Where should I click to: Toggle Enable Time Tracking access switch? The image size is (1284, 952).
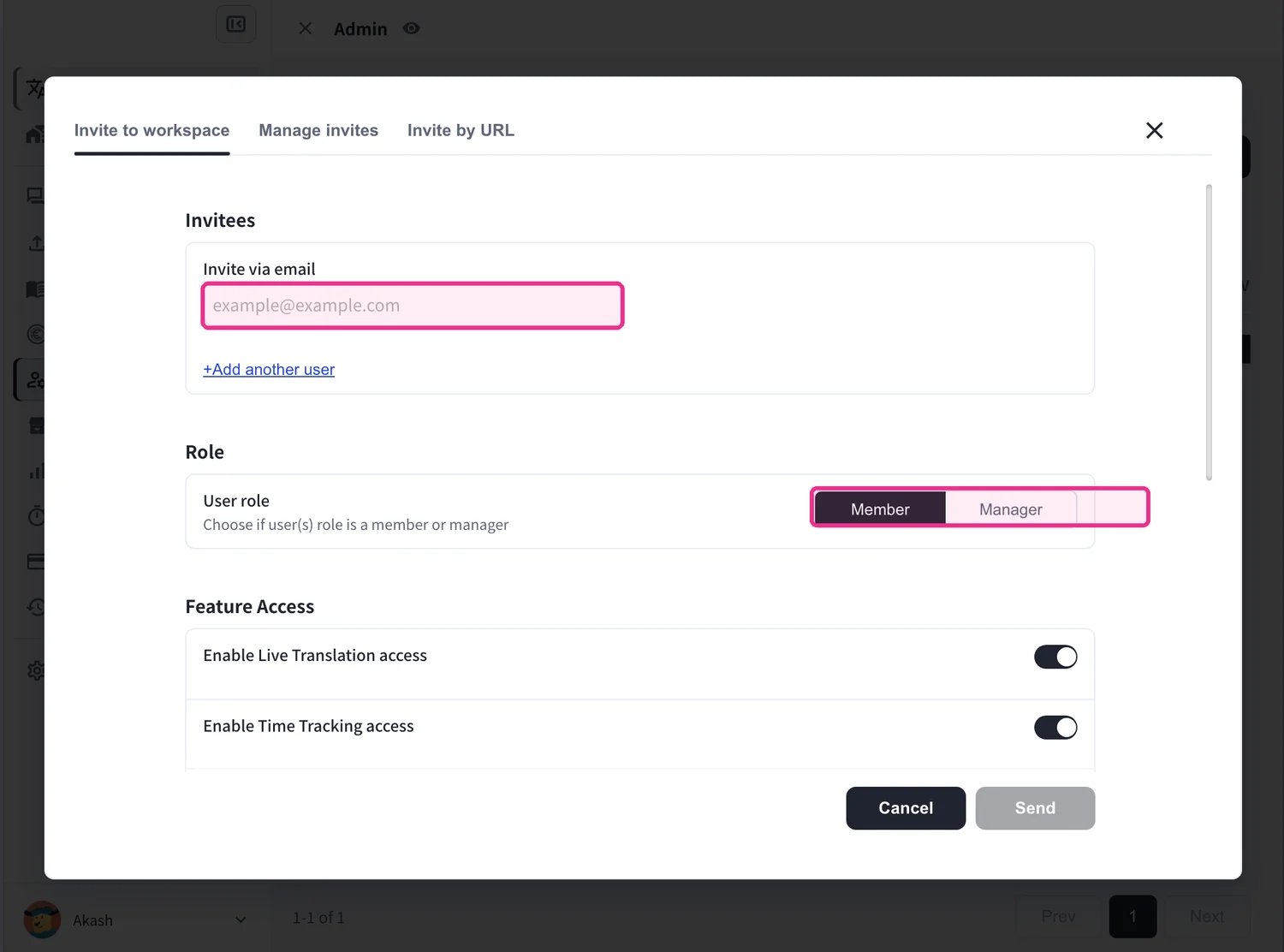click(1055, 728)
